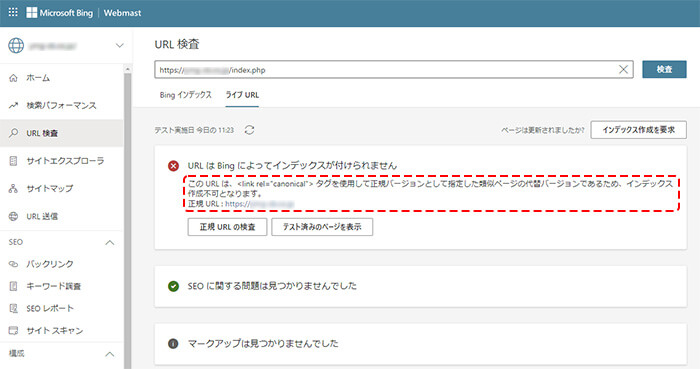700x369 pixels.
Task: Click the sidebar vertical scrollbar
Action: point(128,221)
